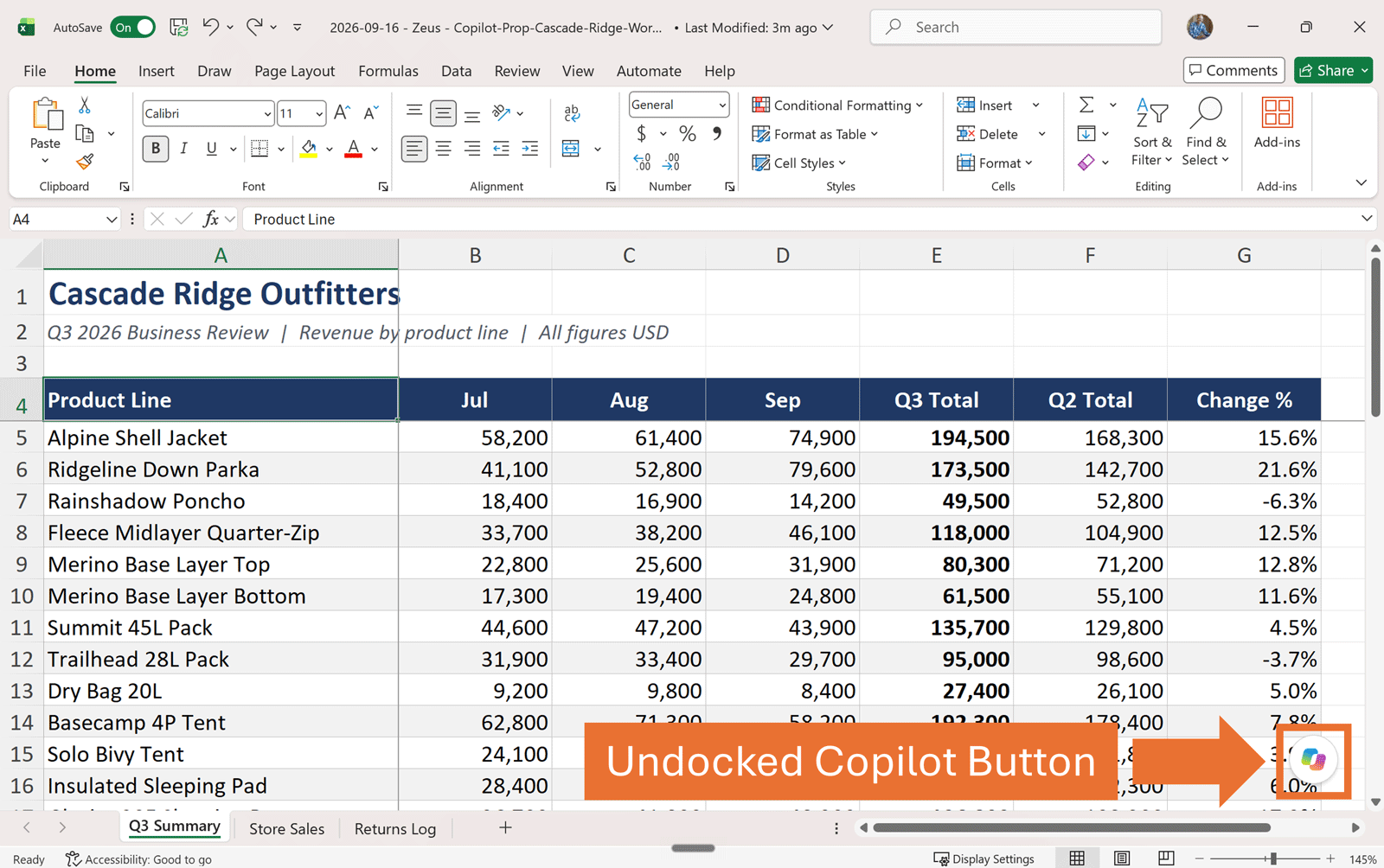Apply Percent Style
The height and width of the screenshot is (868, 1384).
[688, 133]
